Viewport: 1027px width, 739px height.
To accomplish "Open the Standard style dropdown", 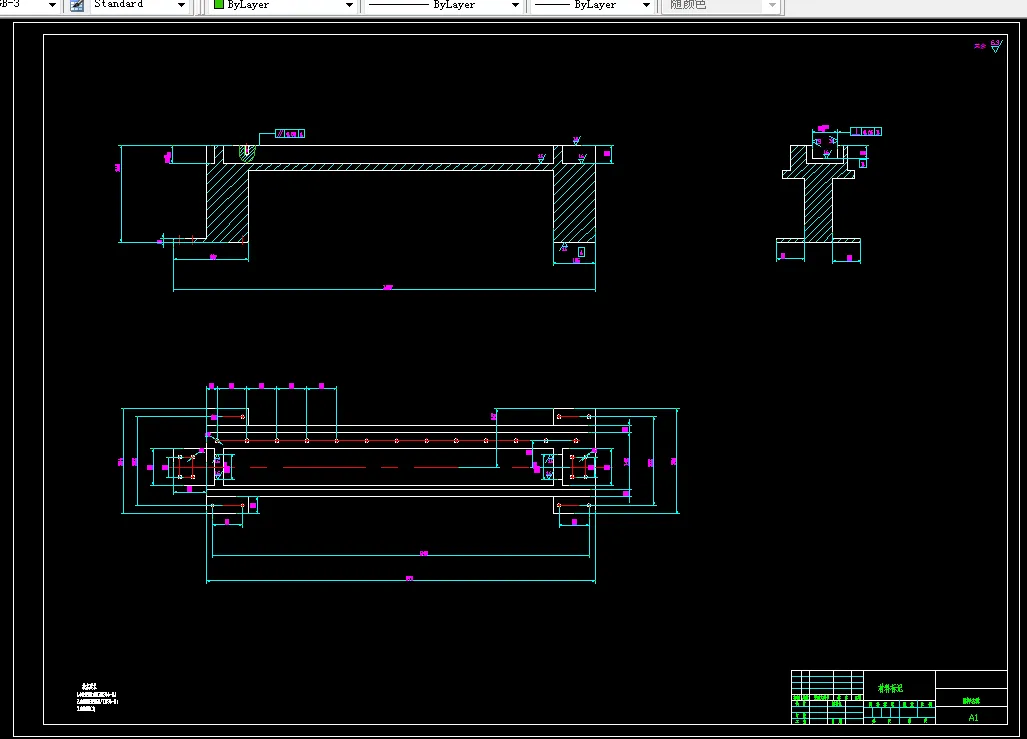I will tap(181, 5).
